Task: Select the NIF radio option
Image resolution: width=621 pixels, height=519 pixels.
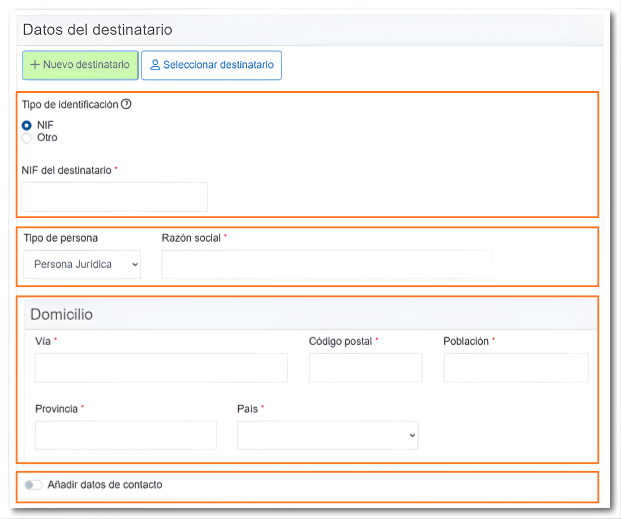Action: 27,126
